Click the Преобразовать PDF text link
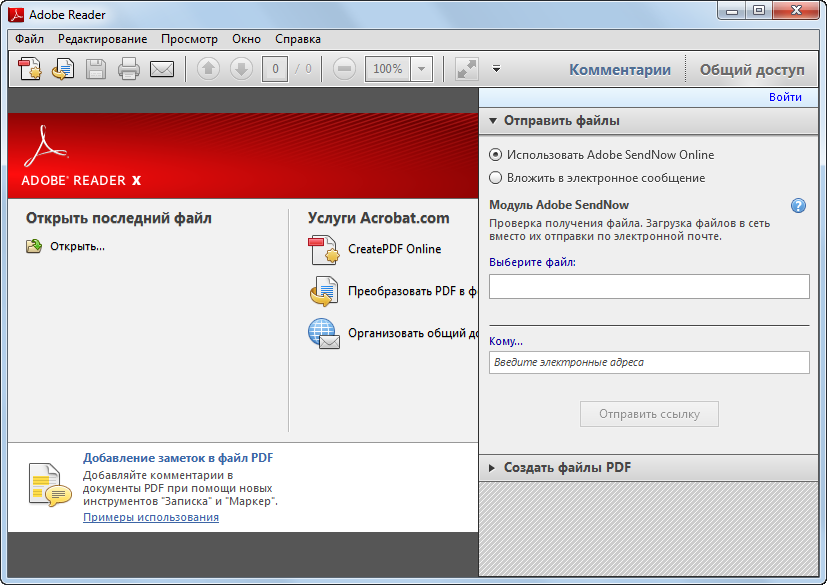The height and width of the screenshot is (585, 827). [412, 291]
